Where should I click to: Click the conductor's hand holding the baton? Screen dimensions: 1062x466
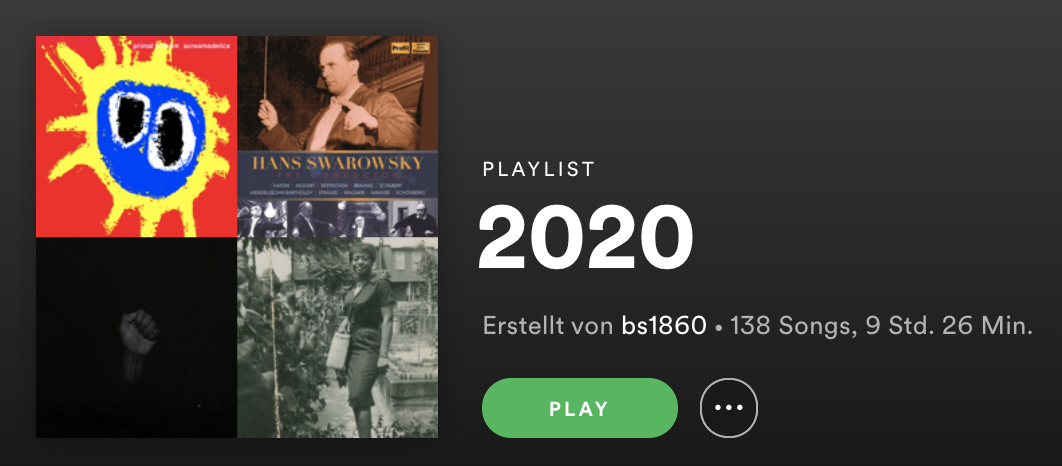(x=268, y=115)
